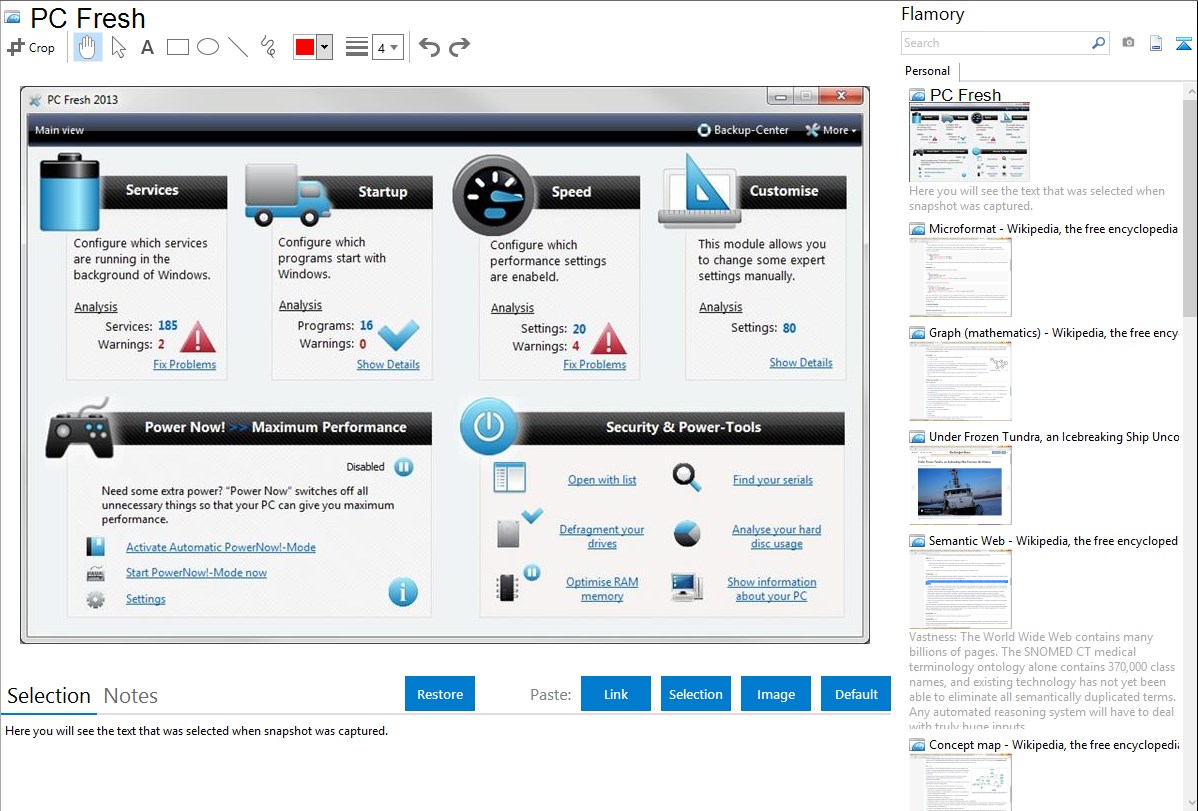
Task: Click the Startup truck icon
Action: coord(287,195)
